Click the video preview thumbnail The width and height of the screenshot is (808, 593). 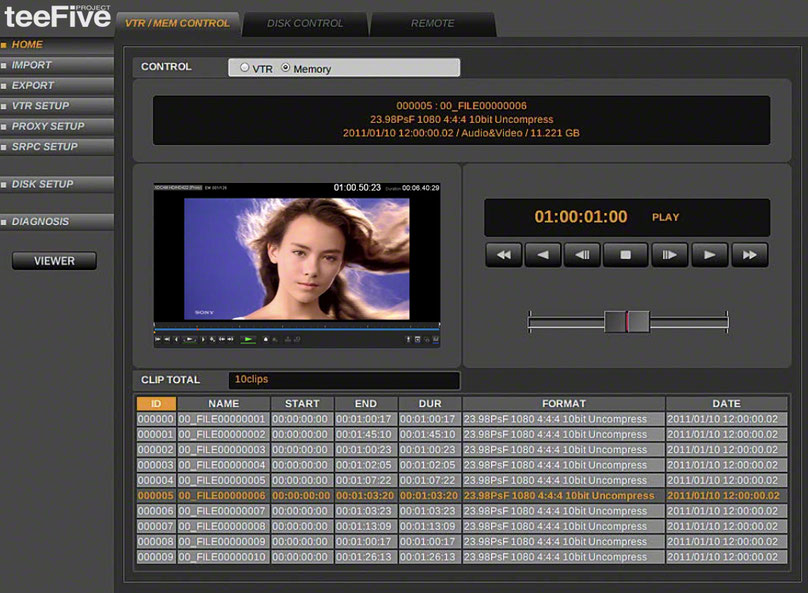[297, 259]
